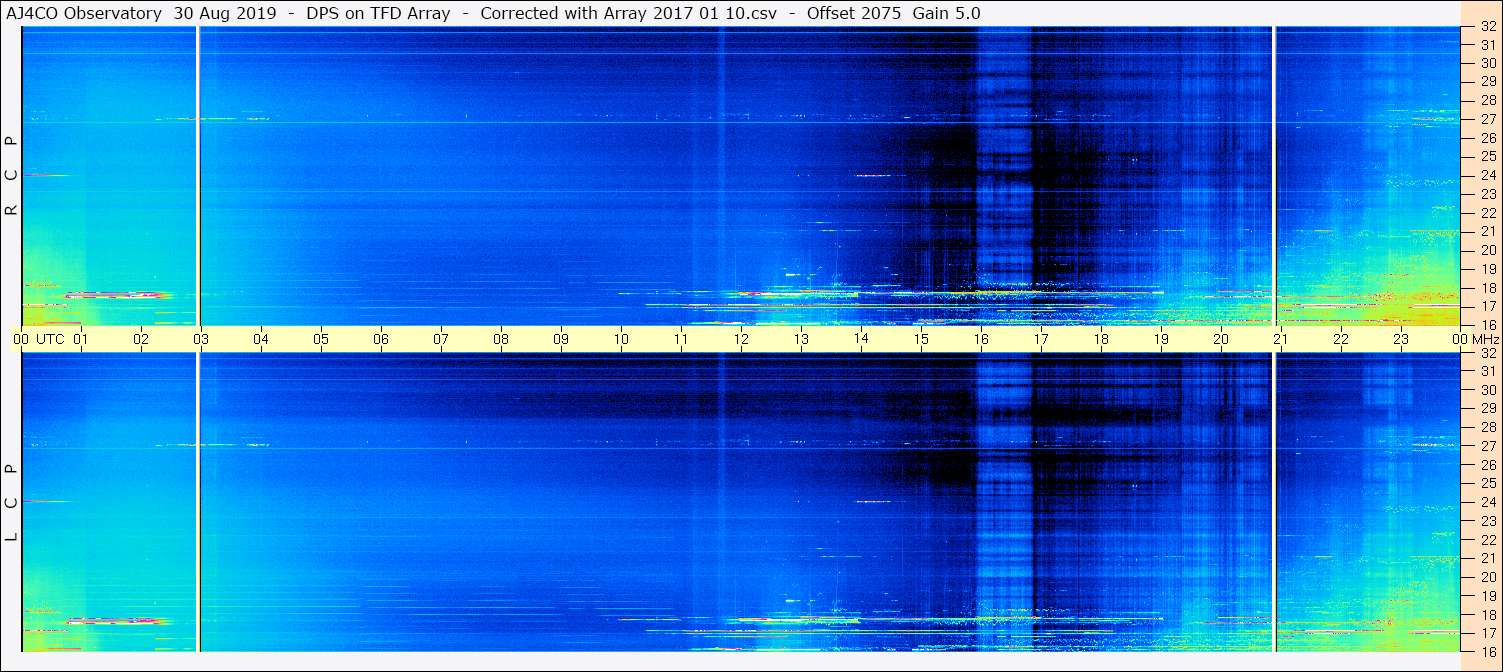The height and width of the screenshot is (672, 1503).
Task: Select the 05 hour mark on the time axis
Action: 321,339
